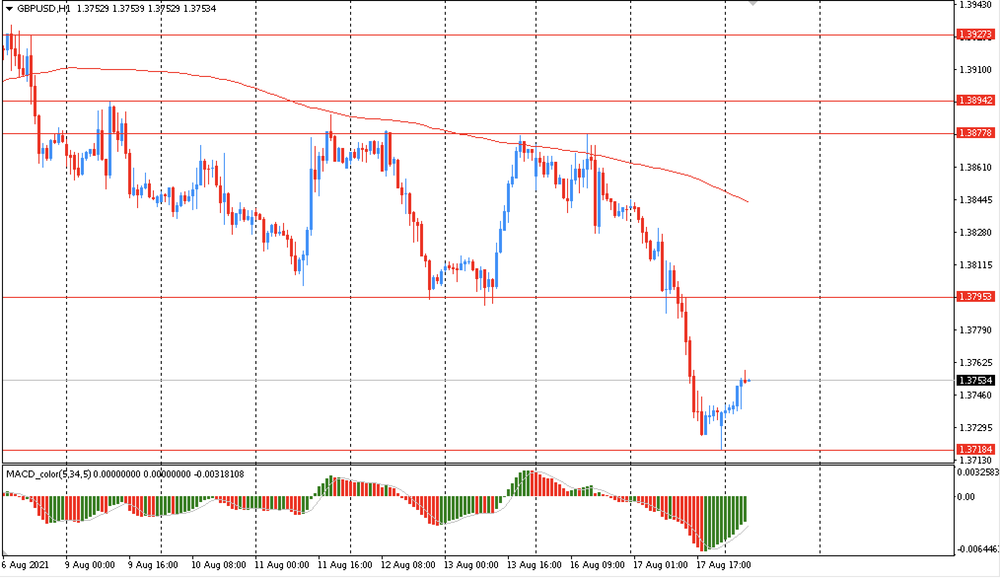Click the 16 Aug 09:00 time axis label

coord(598,565)
